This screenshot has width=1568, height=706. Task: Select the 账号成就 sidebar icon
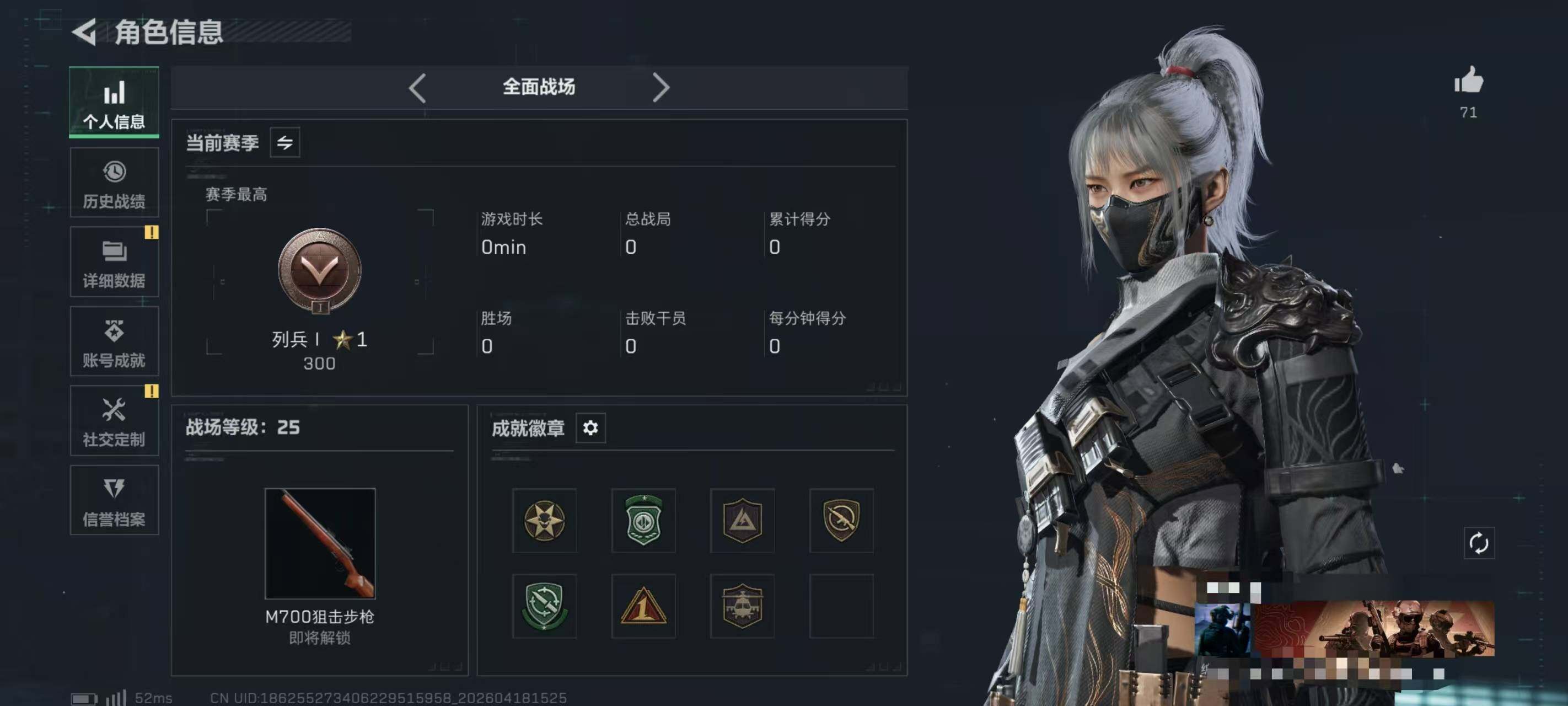click(114, 331)
